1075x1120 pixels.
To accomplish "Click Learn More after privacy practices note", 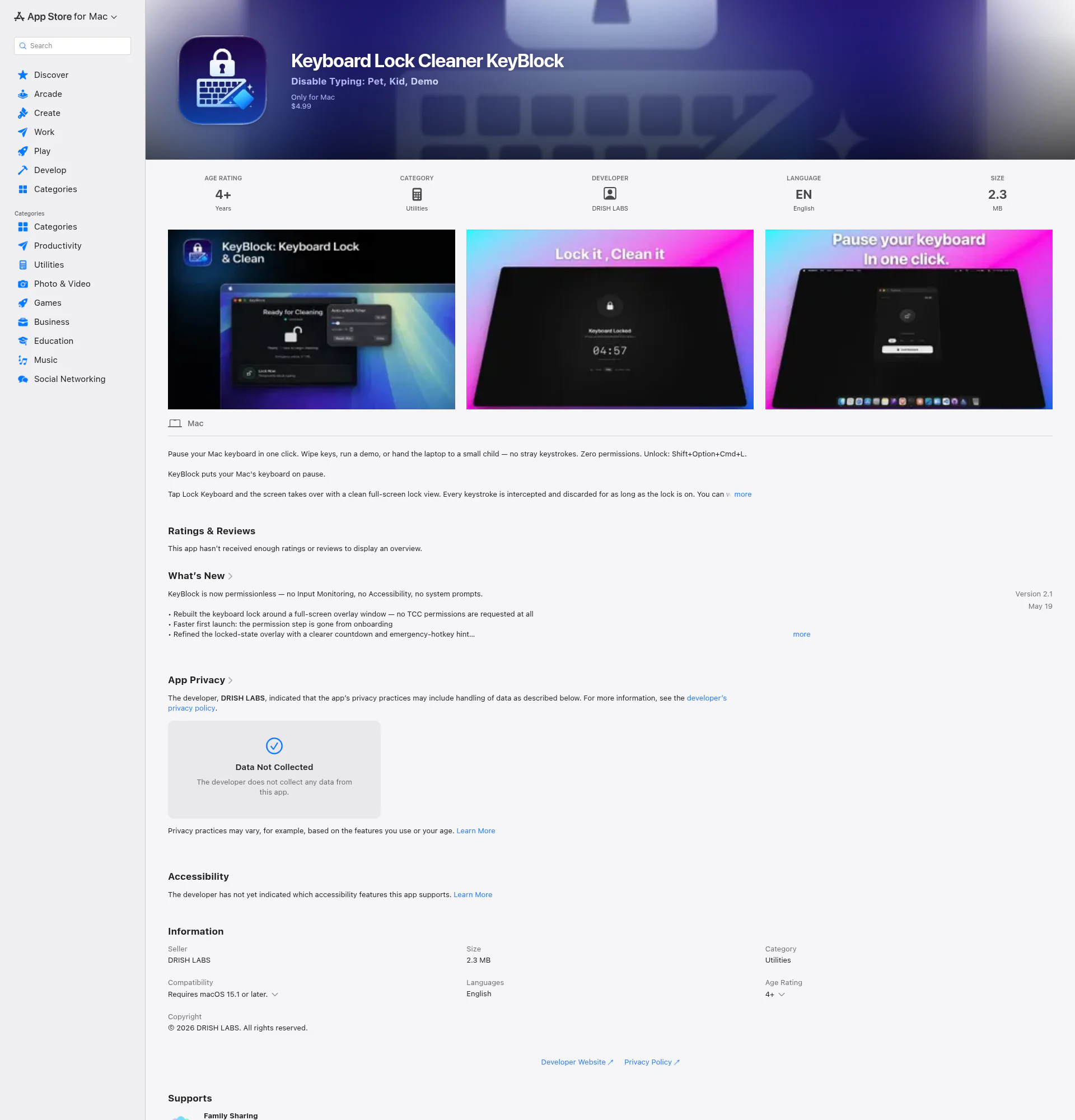I will (475, 831).
